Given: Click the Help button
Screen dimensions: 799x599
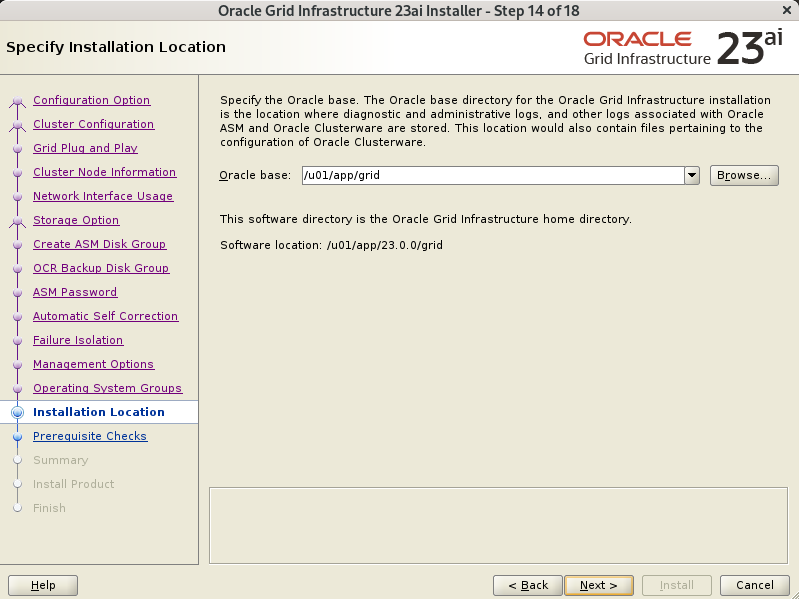Looking at the screenshot, I should [43, 585].
